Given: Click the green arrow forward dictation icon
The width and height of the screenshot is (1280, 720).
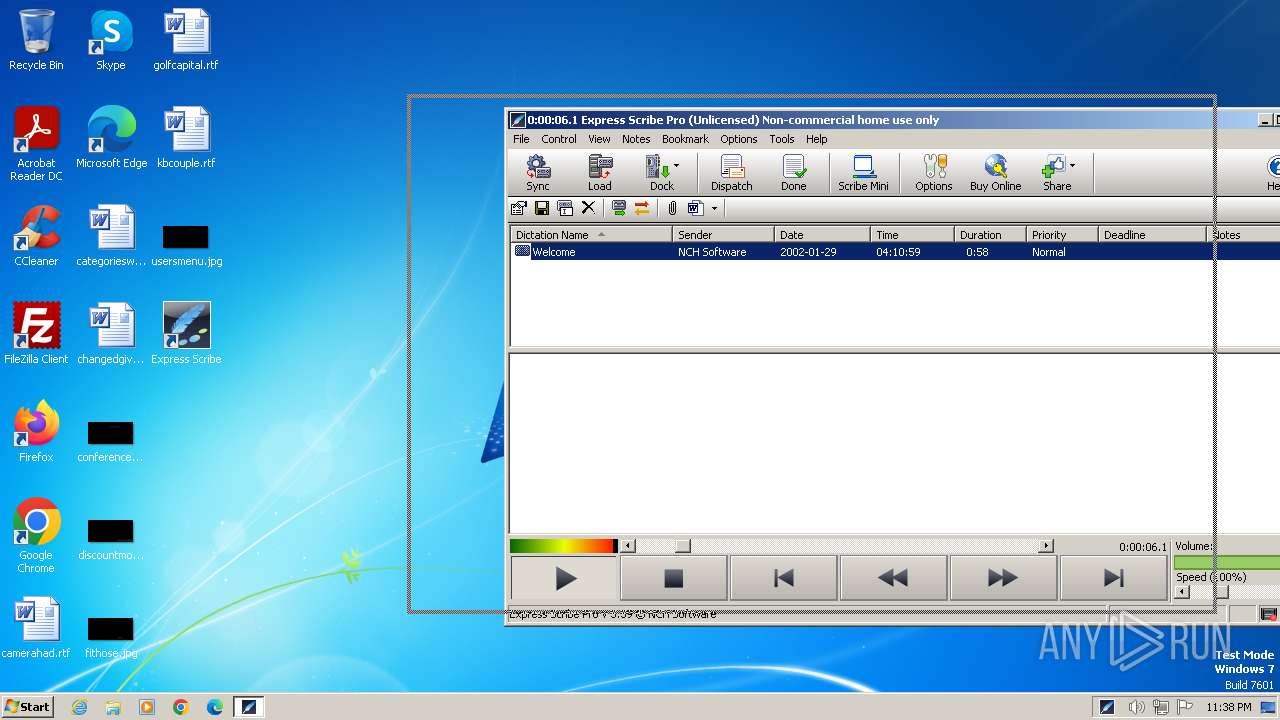Looking at the screenshot, I should coord(619,208).
